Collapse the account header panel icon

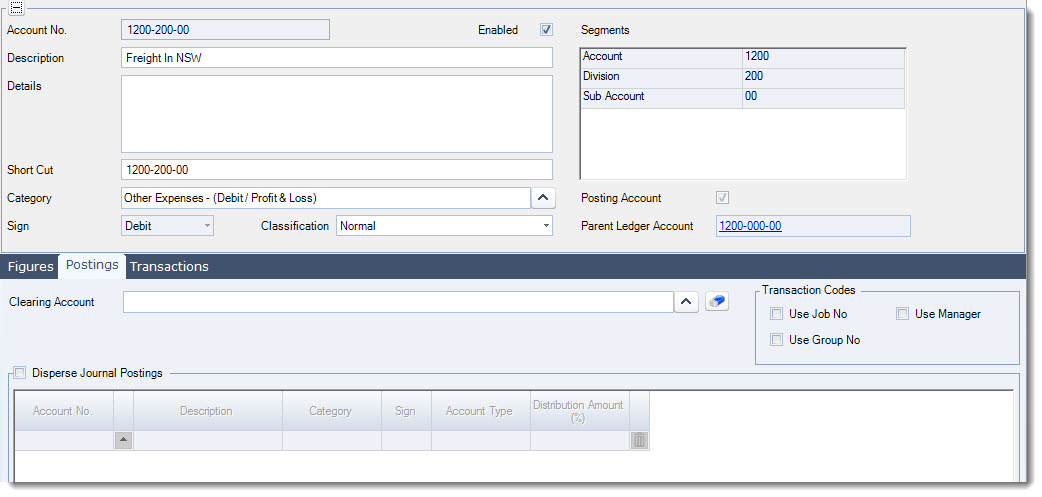(17, 7)
